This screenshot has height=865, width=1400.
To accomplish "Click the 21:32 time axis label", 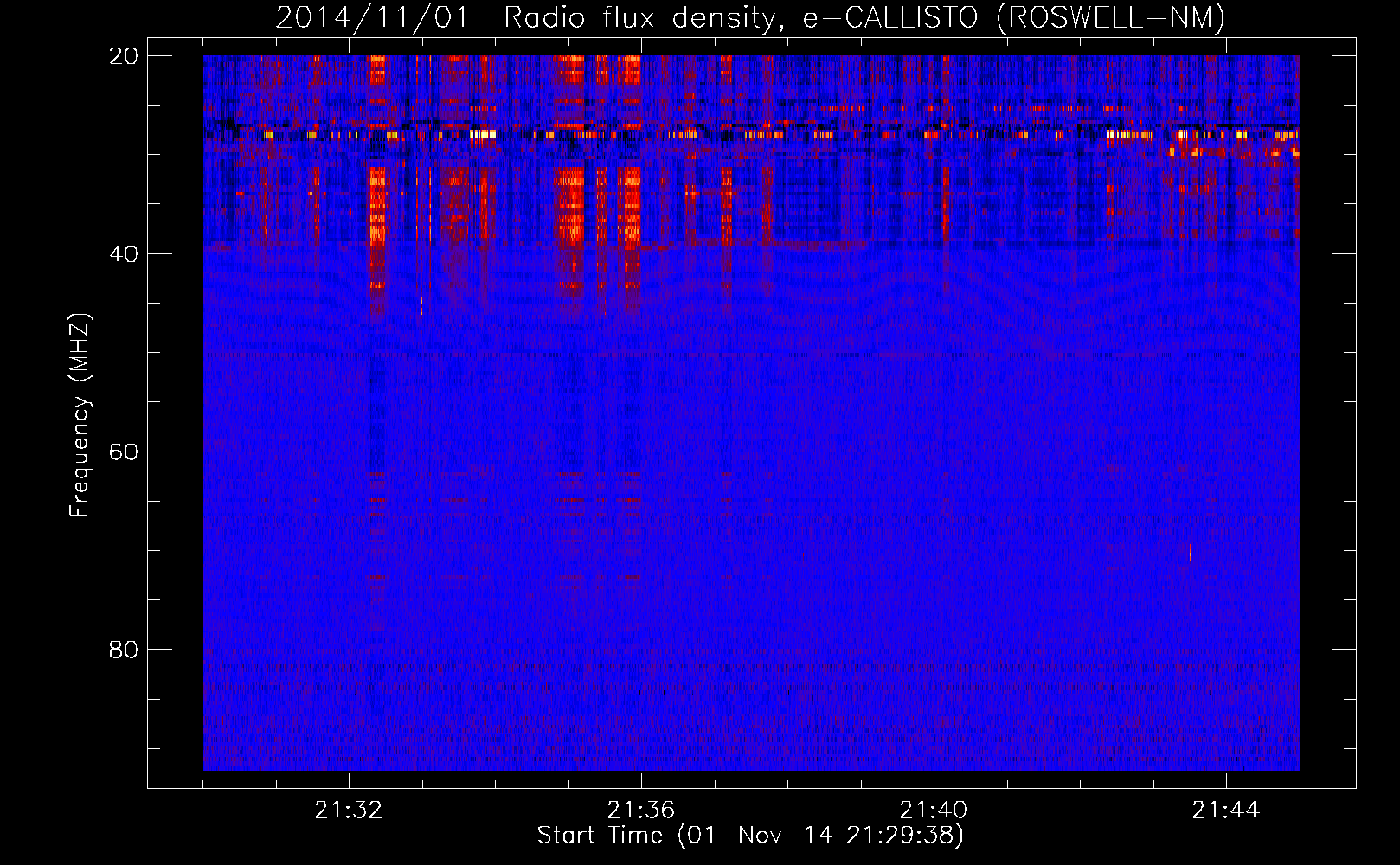I will coord(349,811).
